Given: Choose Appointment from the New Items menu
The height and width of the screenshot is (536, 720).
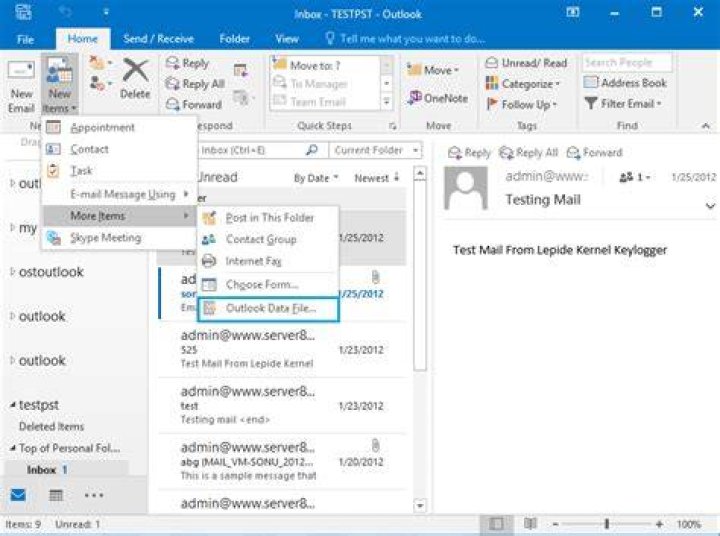Looking at the screenshot, I should (118, 127).
